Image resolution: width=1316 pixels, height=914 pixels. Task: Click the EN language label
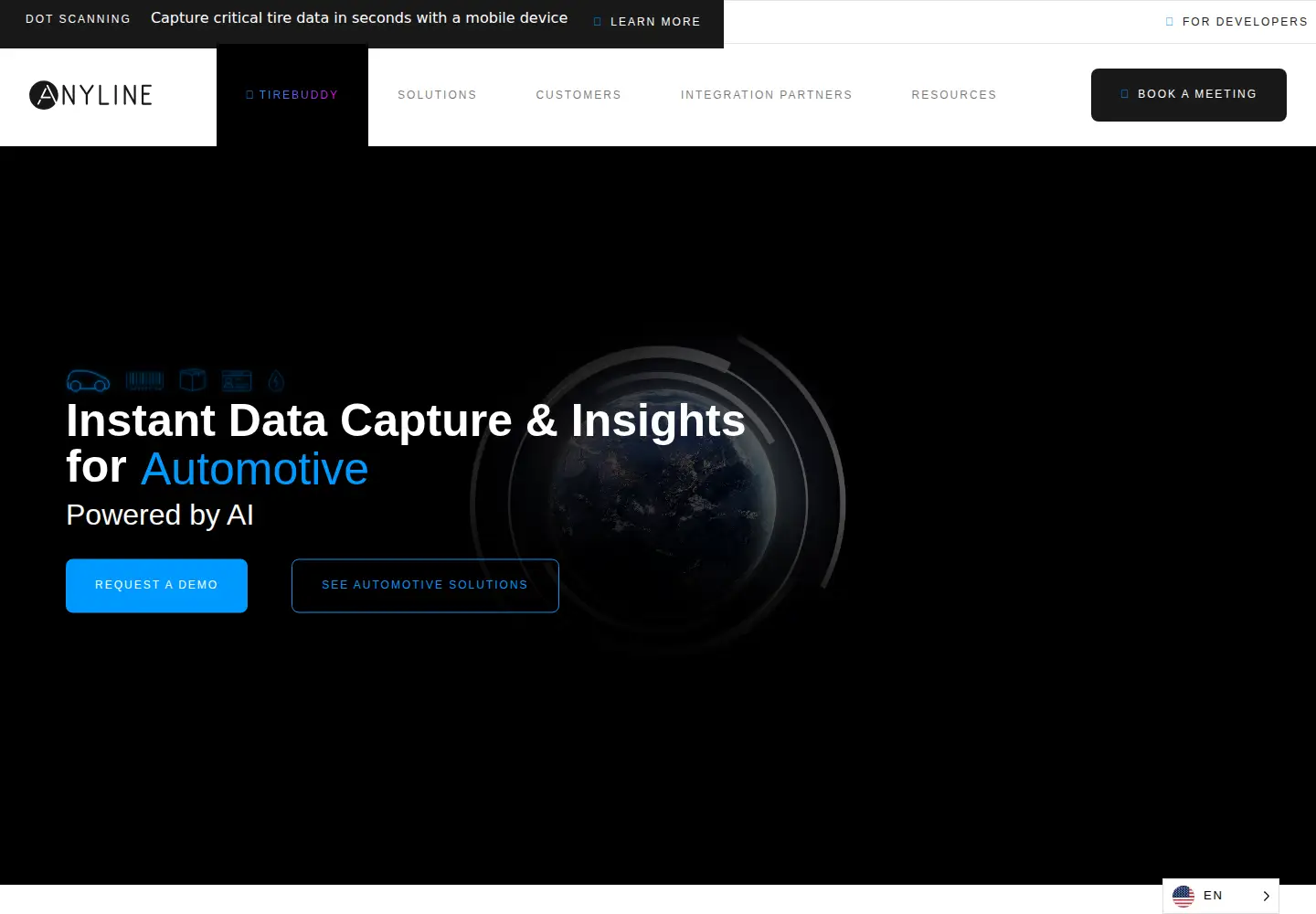[1213, 896]
